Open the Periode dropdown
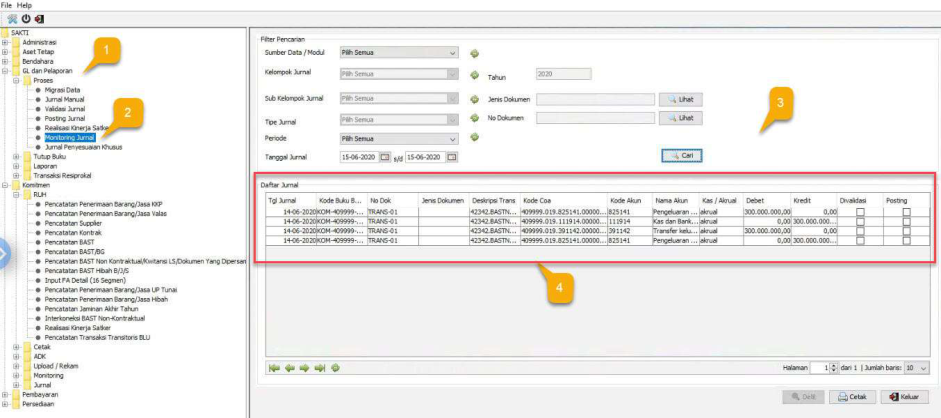The image size is (941, 418). (453, 138)
